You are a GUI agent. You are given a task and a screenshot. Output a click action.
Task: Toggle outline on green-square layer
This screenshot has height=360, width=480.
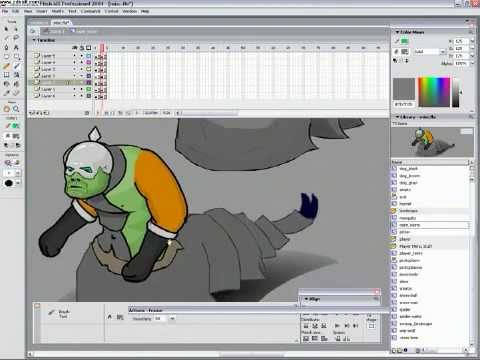pos(89,89)
